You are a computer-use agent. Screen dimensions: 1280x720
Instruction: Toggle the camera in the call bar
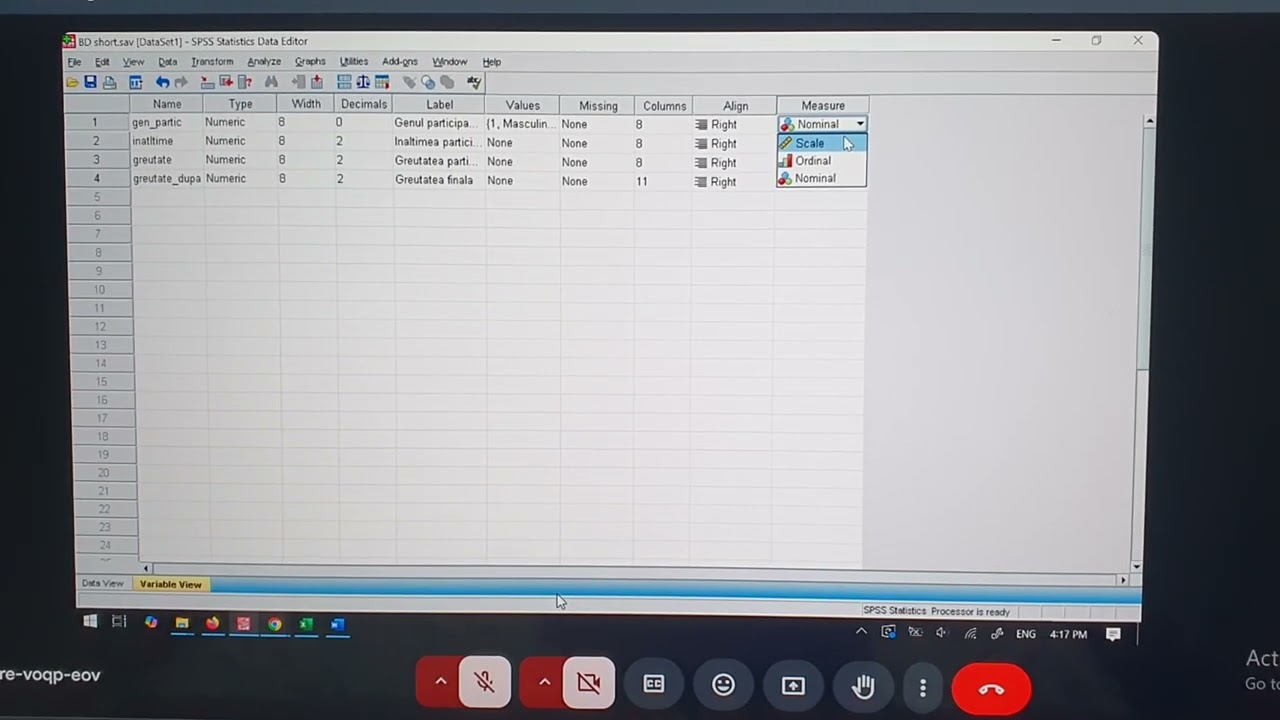point(589,683)
